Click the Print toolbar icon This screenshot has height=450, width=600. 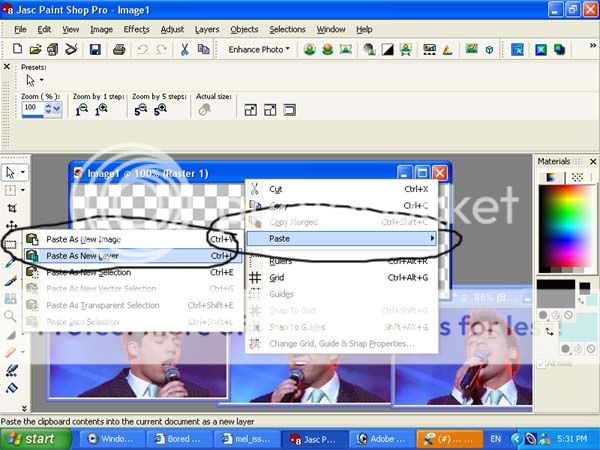click(x=119, y=49)
